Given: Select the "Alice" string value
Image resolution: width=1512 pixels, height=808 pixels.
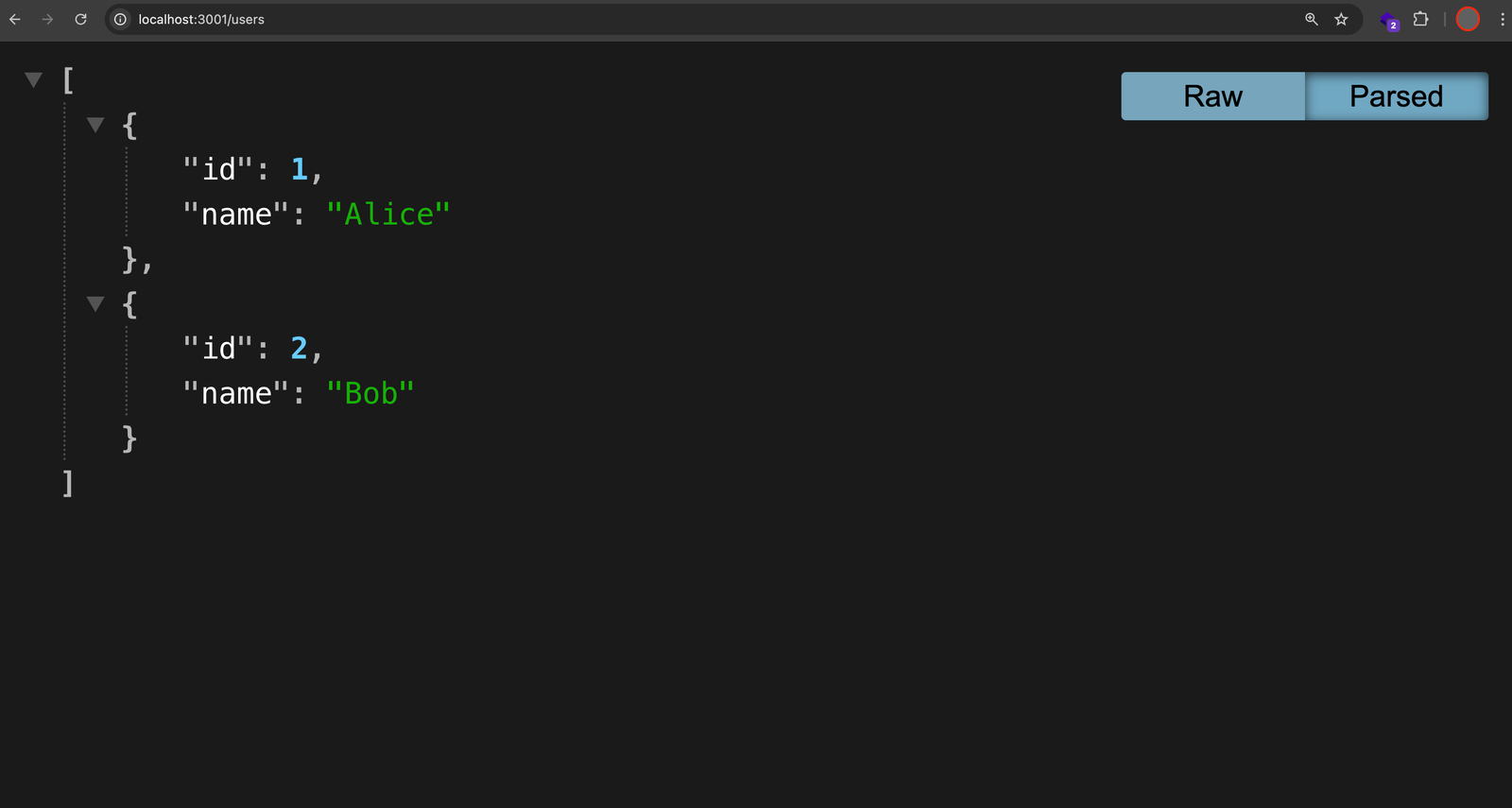Looking at the screenshot, I should pyautogui.click(x=388, y=215).
